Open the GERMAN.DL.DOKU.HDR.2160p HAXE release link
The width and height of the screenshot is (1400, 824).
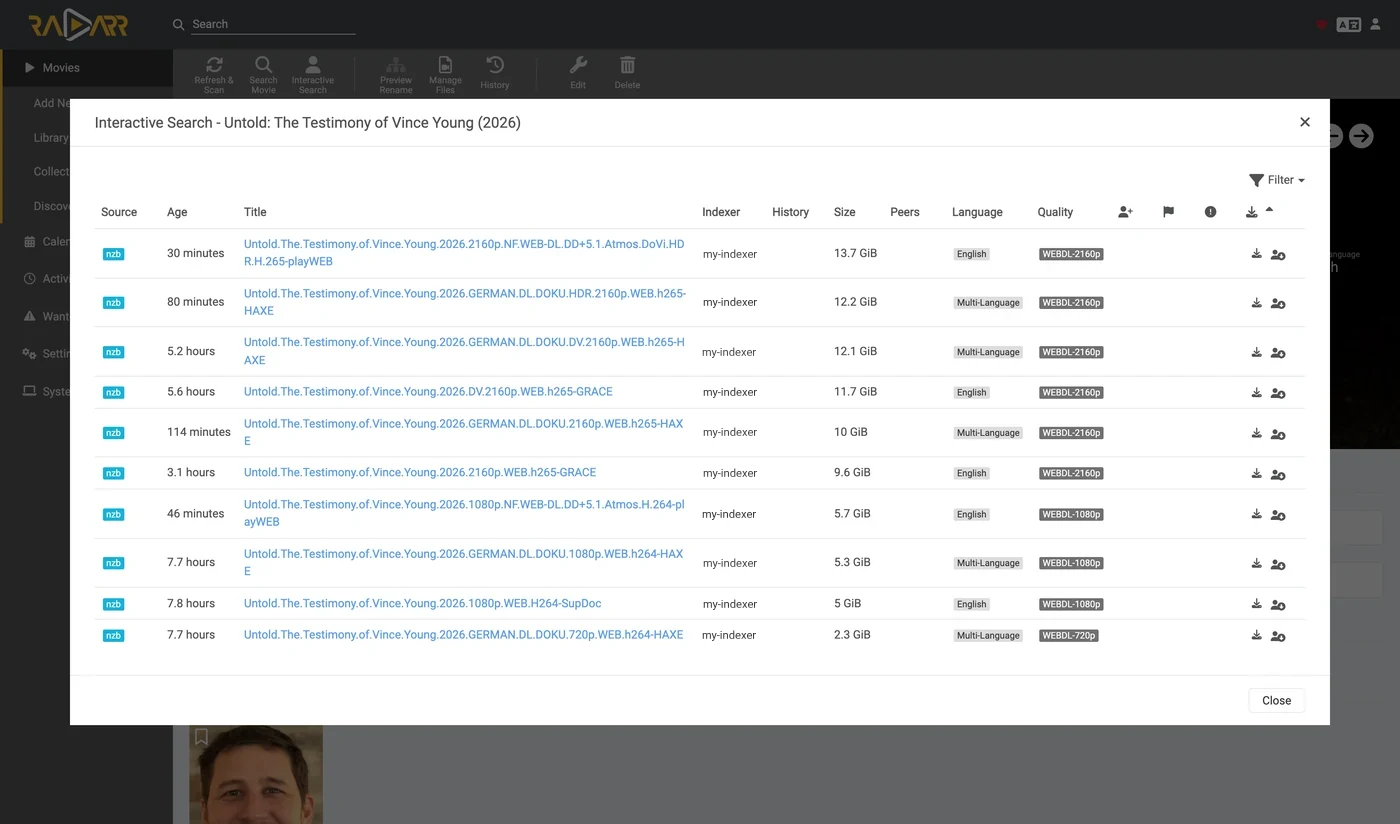coord(465,302)
